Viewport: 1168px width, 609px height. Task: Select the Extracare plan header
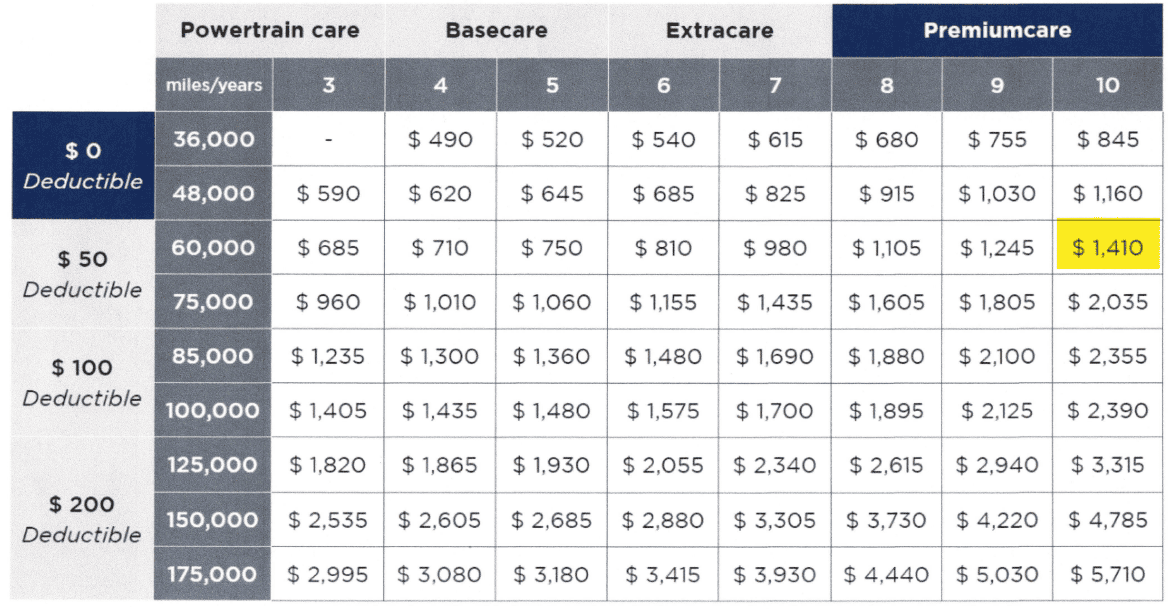[720, 31]
